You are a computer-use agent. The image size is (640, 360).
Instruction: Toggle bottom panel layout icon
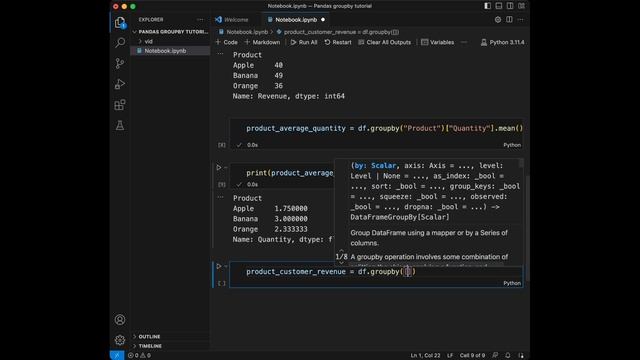pyautogui.click(x=499, y=6)
